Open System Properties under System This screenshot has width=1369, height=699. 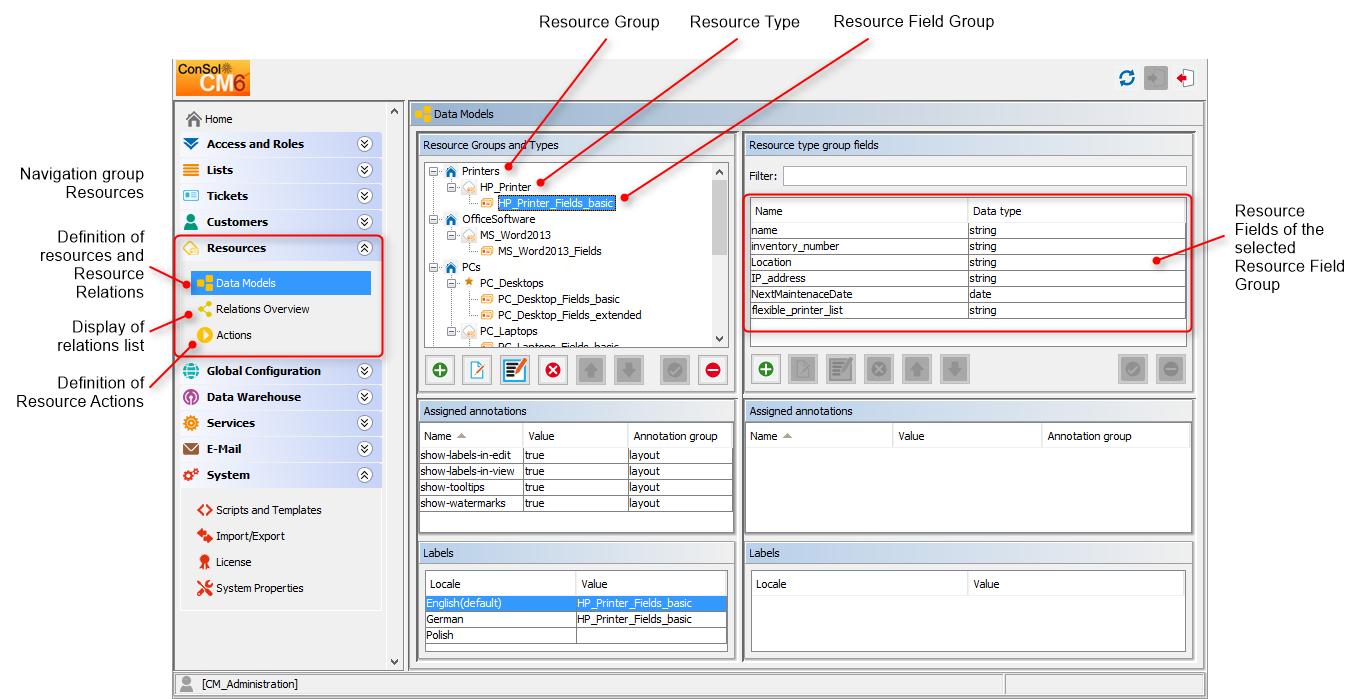(260, 588)
